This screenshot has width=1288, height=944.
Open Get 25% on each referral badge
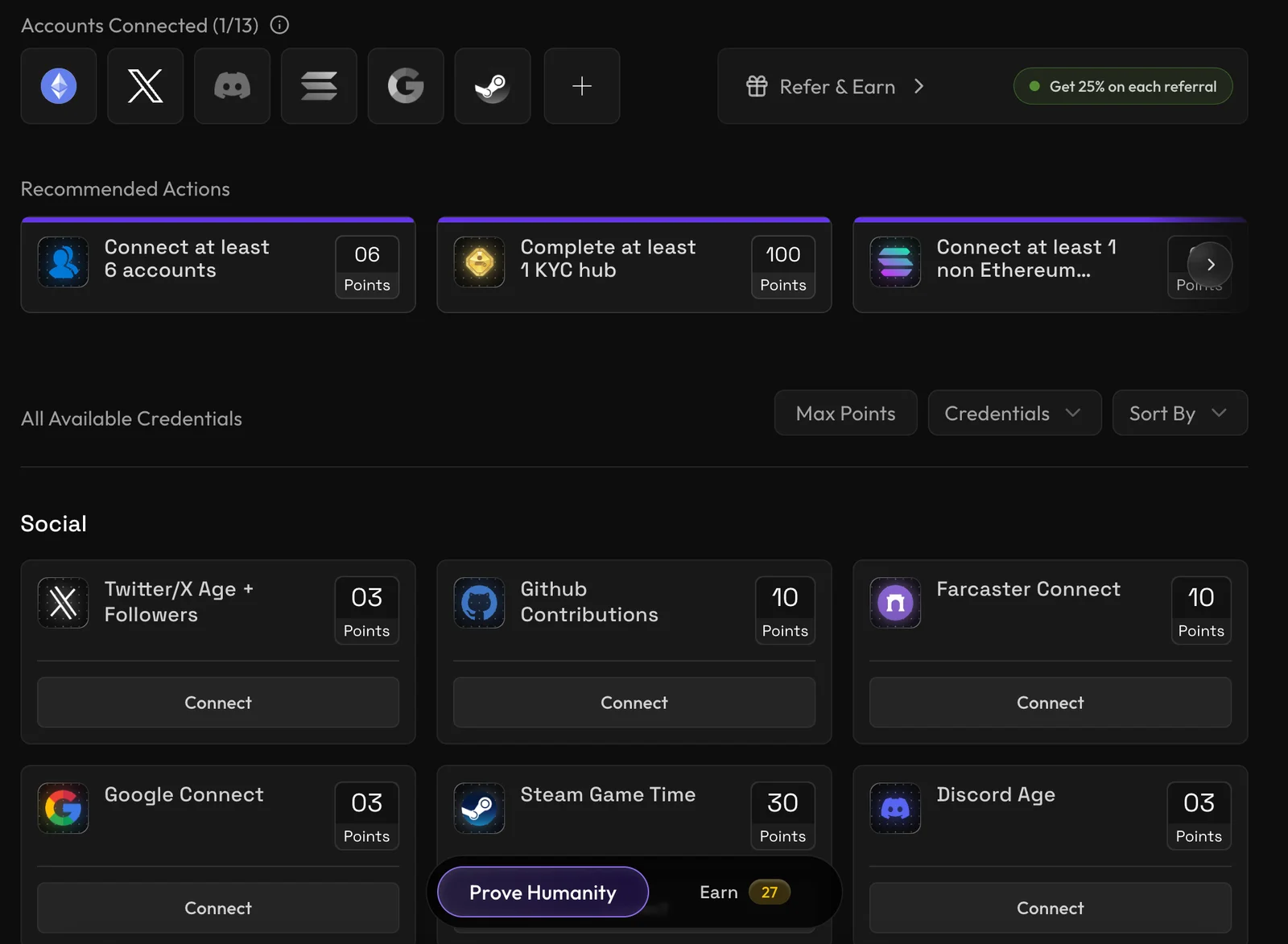tap(1123, 86)
